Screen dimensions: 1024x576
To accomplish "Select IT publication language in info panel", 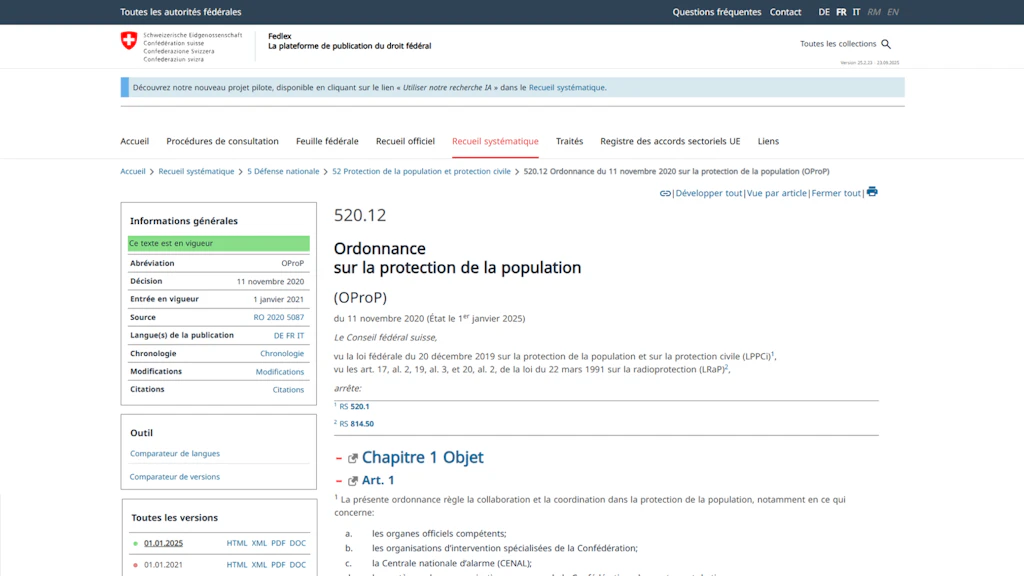I will pos(301,336).
